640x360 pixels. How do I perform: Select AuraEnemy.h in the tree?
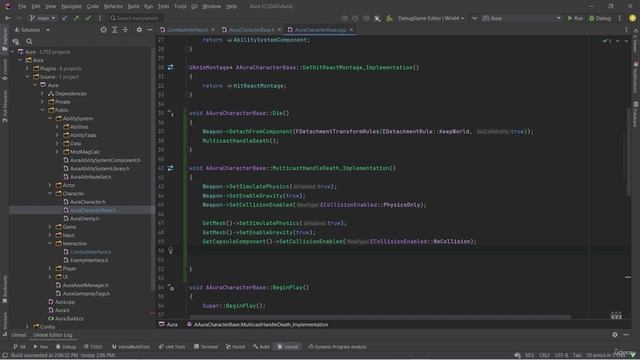click(84, 219)
